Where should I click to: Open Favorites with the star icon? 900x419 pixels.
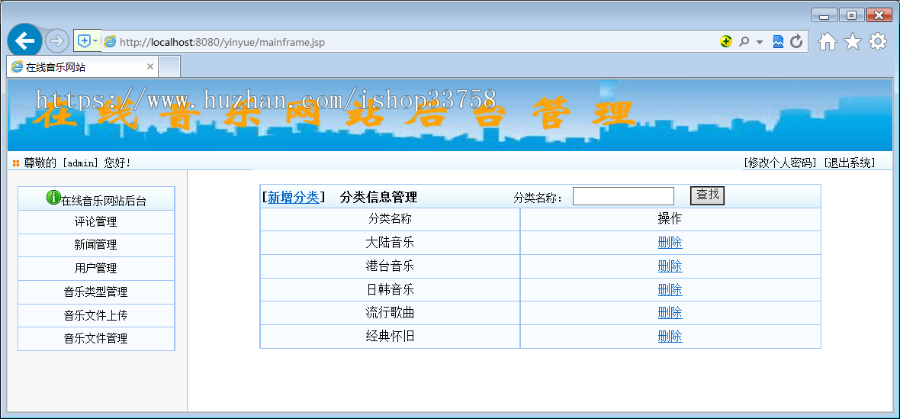click(853, 41)
